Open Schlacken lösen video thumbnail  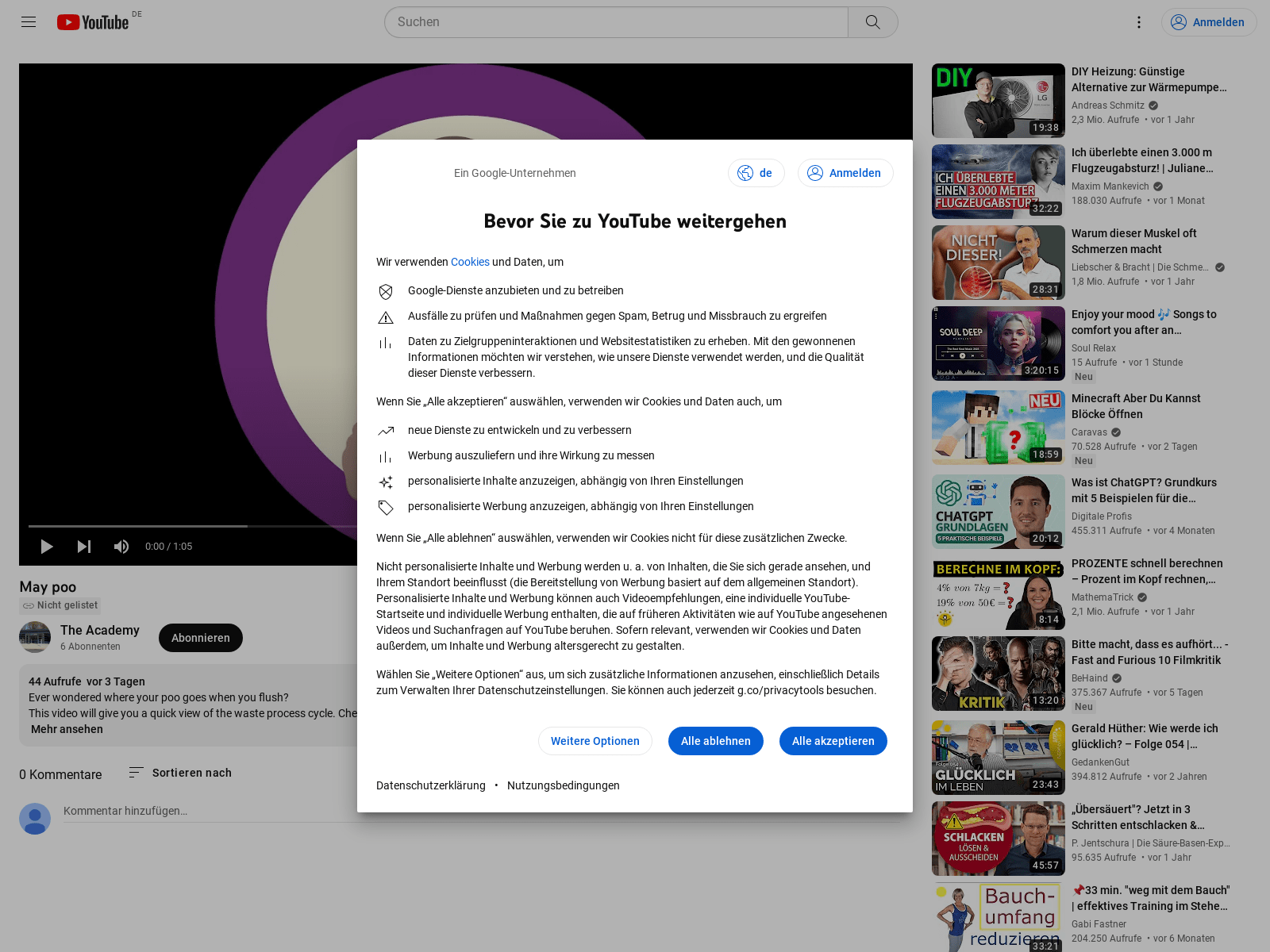click(999, 839)
